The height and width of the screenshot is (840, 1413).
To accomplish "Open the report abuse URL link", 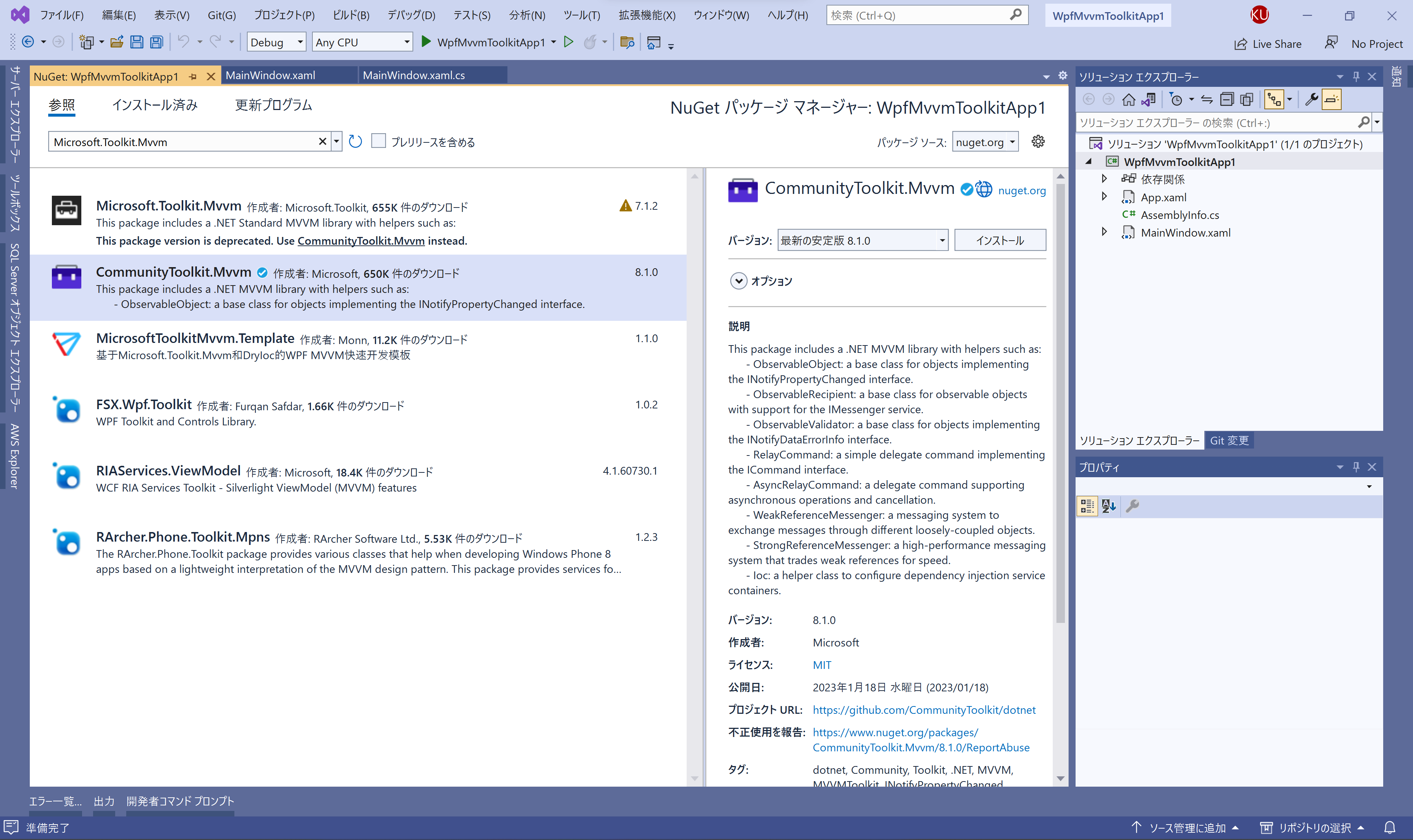I will click(x=921, y=740).
